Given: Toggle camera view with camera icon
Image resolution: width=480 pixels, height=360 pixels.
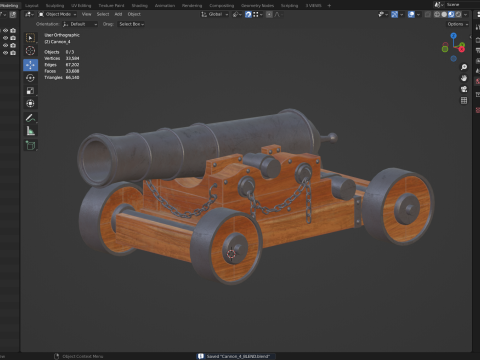Looking at the screenshot, I should pos(464,89).
